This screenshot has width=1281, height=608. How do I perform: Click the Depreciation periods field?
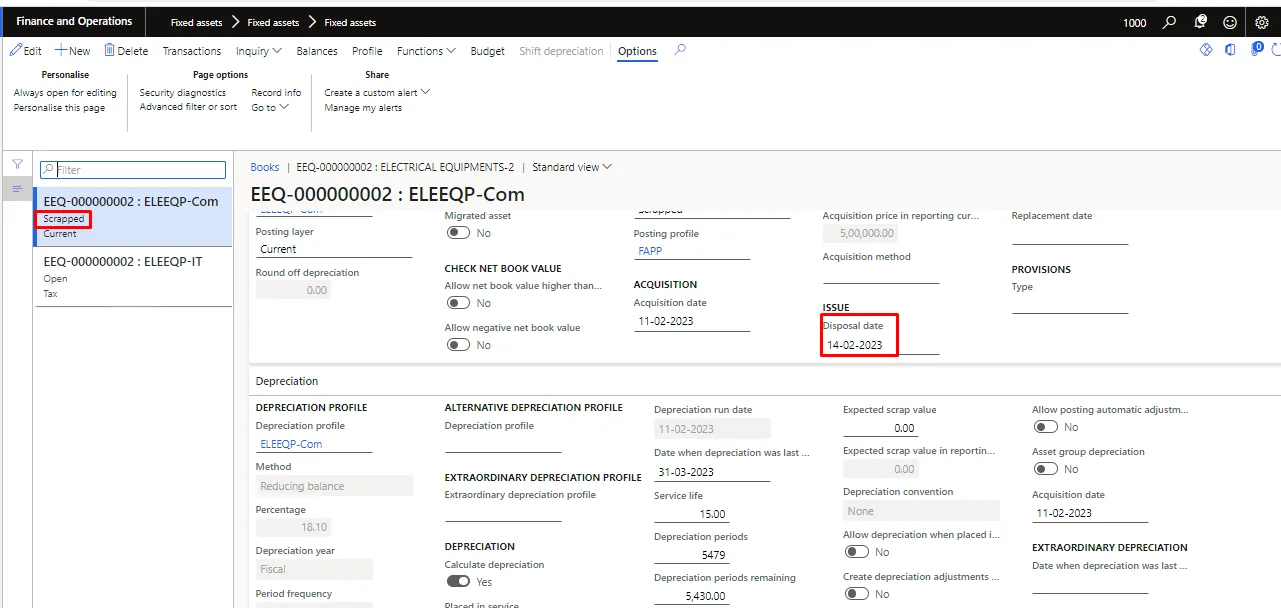pyautogui.click(x=691, y=555)
